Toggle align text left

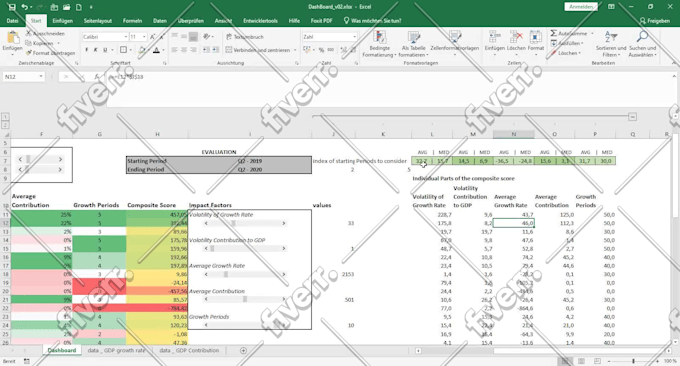174,50
